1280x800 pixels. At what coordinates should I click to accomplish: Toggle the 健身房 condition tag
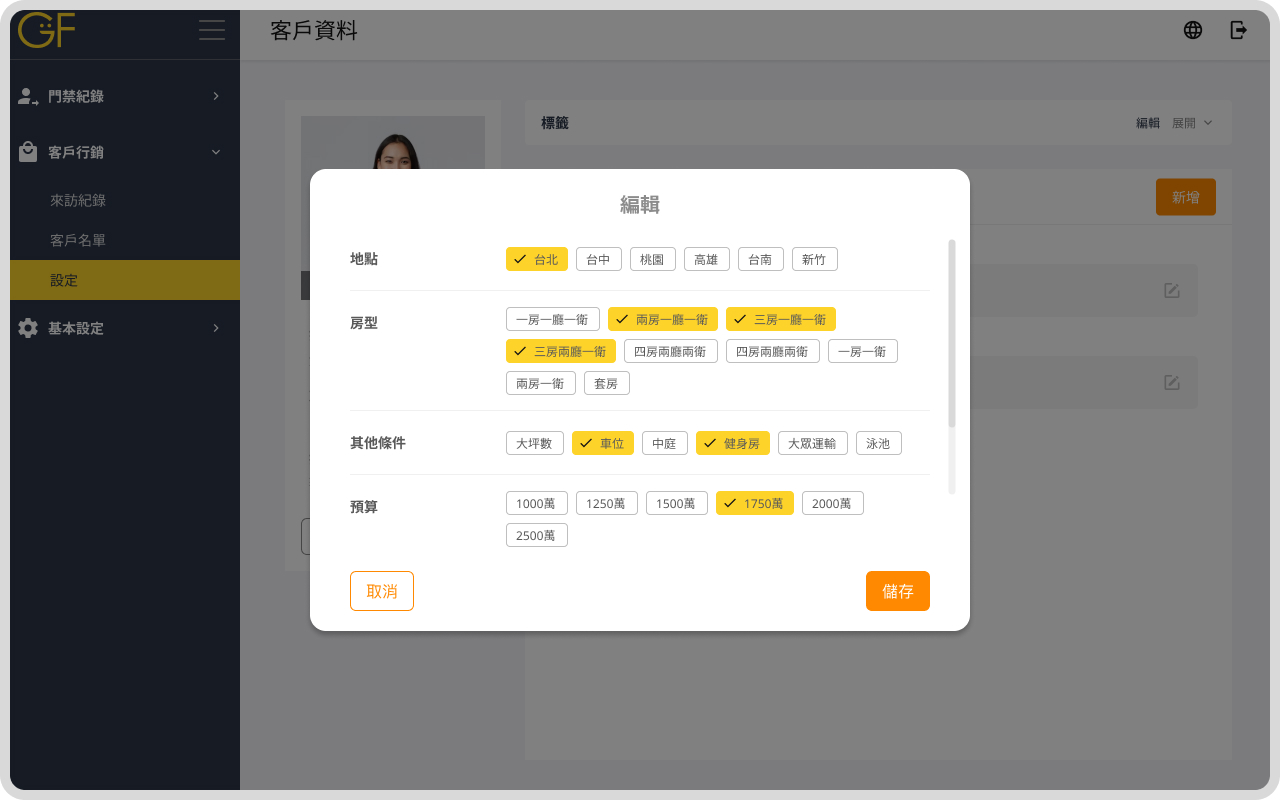click(x=733, y=443)
